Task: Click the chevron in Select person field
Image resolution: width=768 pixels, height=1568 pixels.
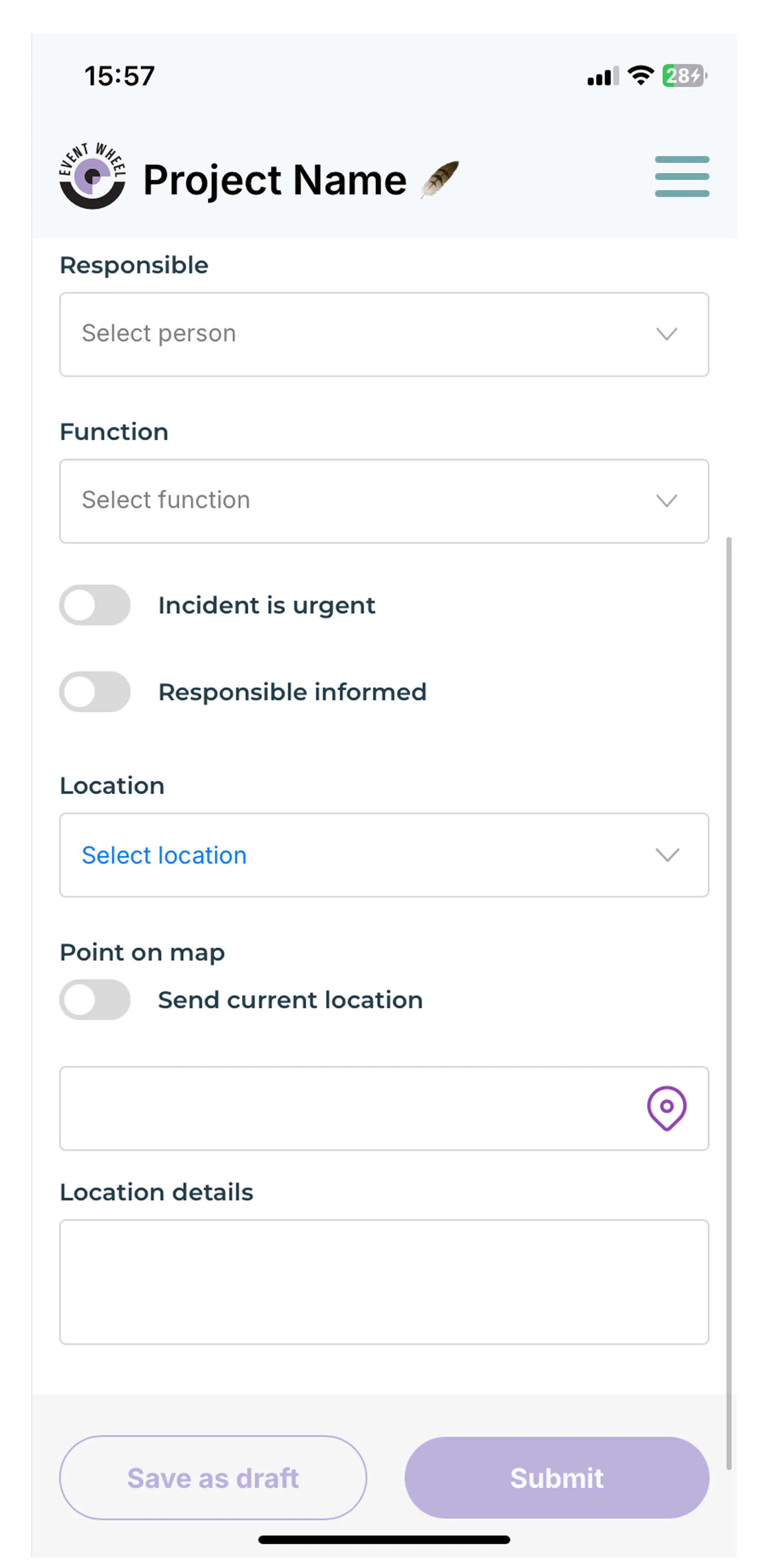Action: (666, 334)
